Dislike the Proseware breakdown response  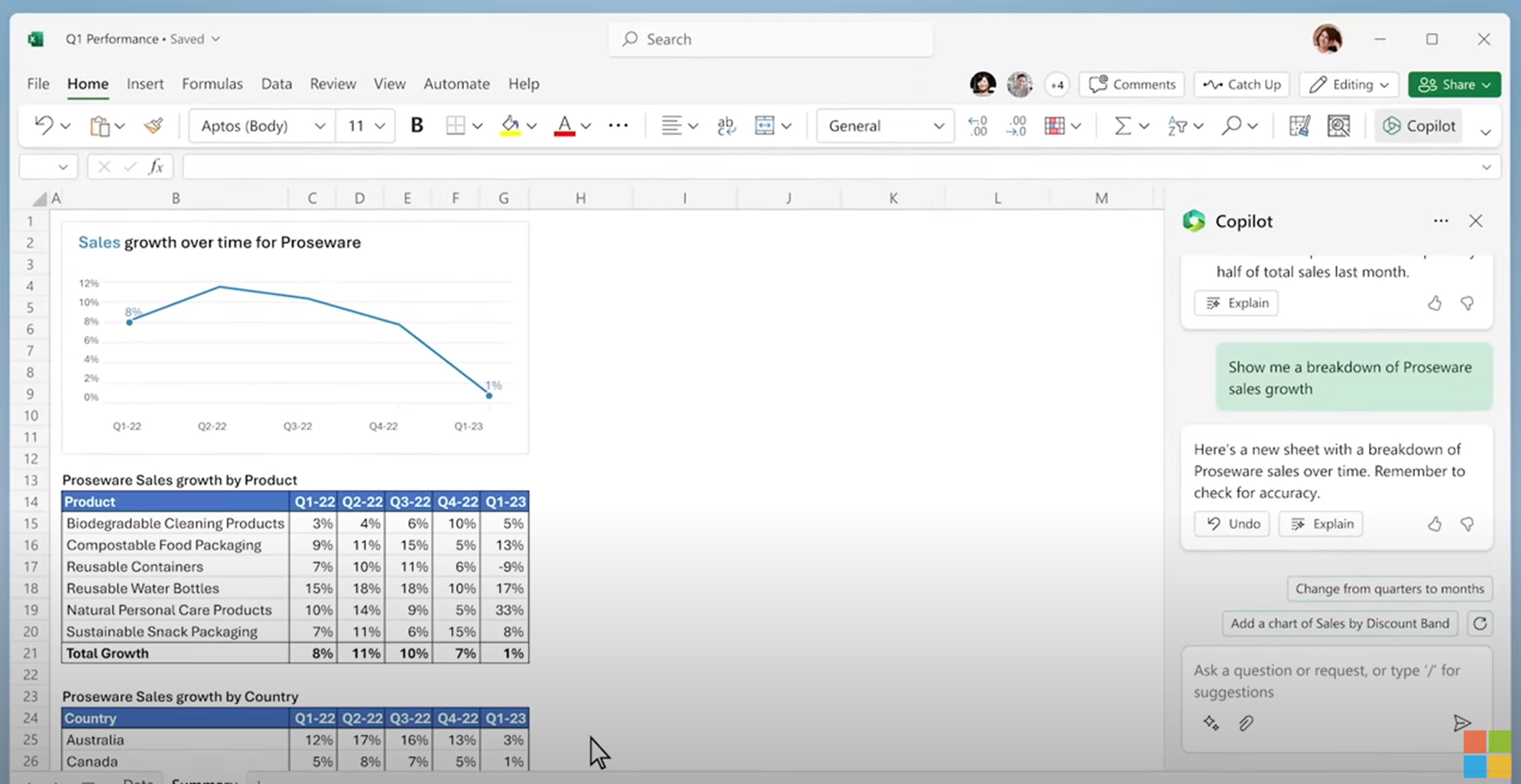(x=1467, y=523)
